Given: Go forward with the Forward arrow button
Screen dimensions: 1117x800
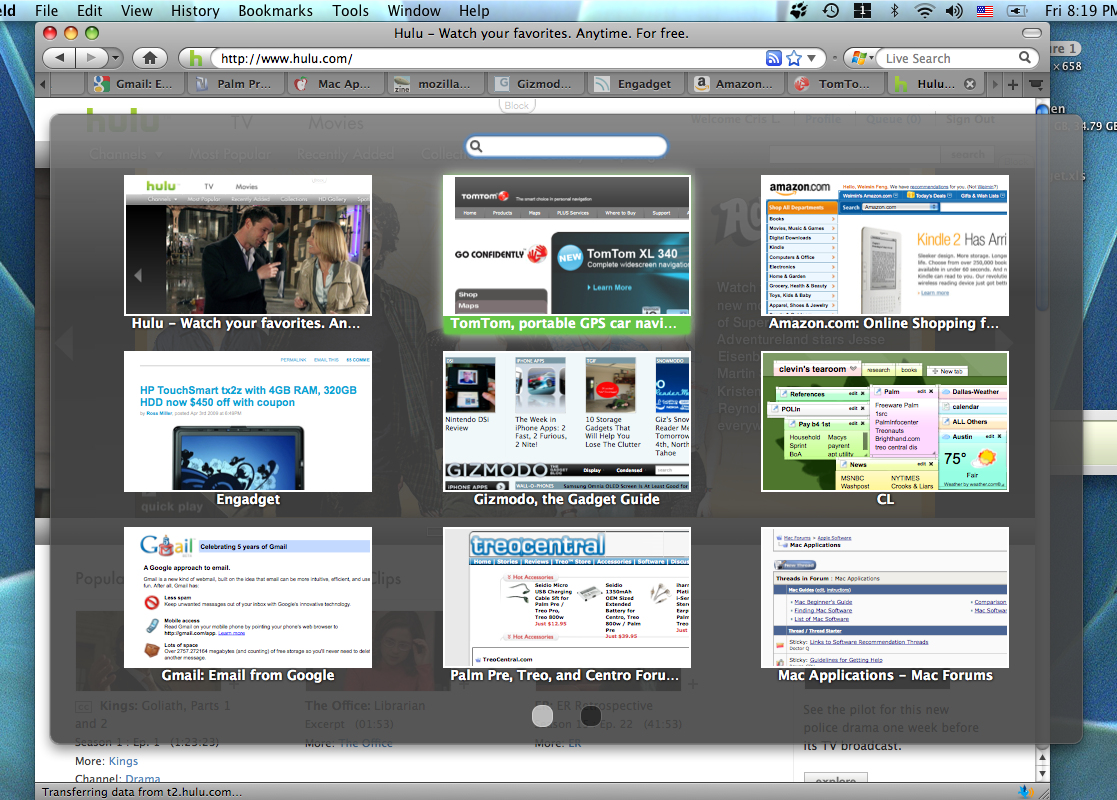Looking at the screenshot, I should tap(90, 58).
